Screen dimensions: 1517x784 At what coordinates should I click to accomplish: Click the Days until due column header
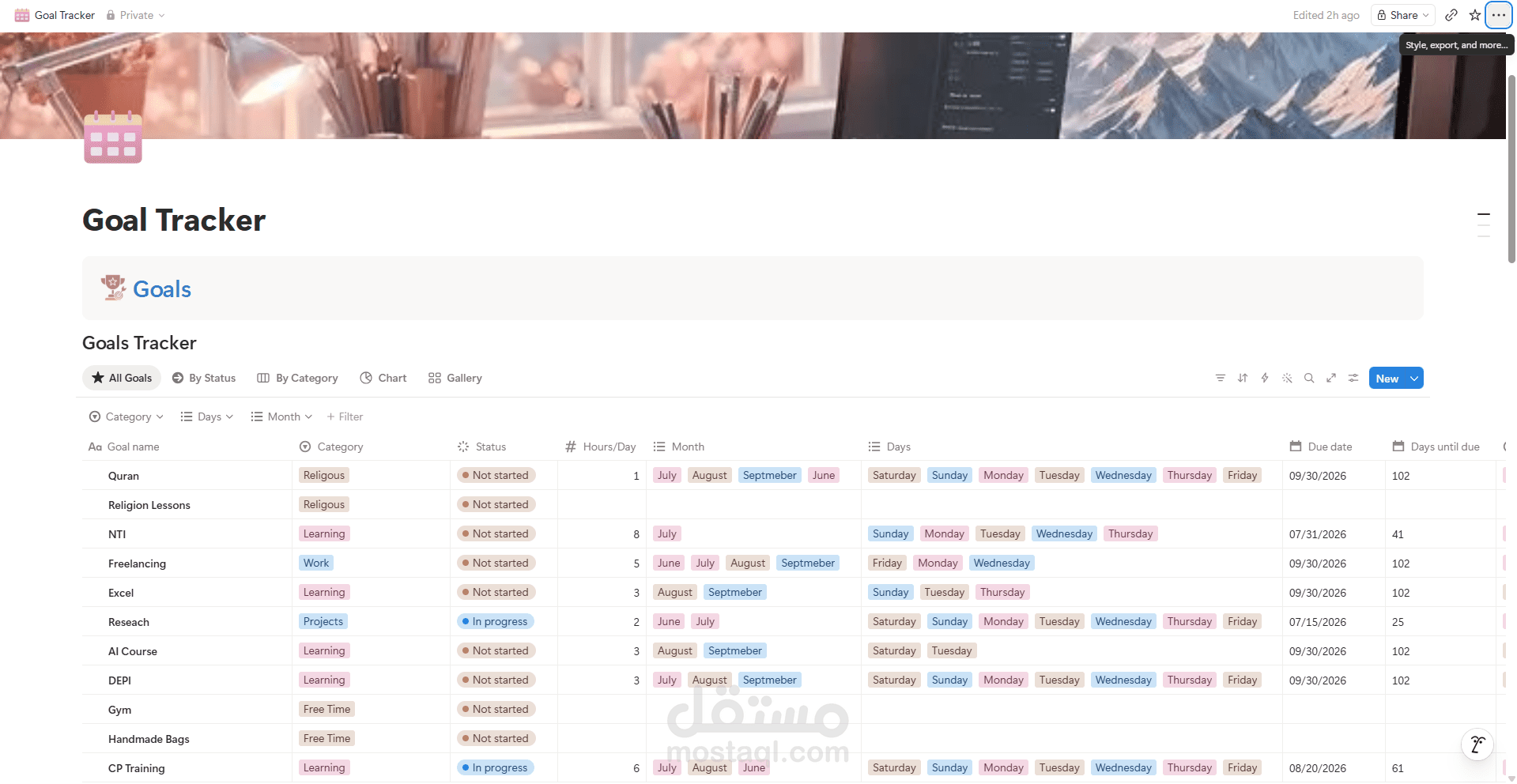pos(1441,447)
